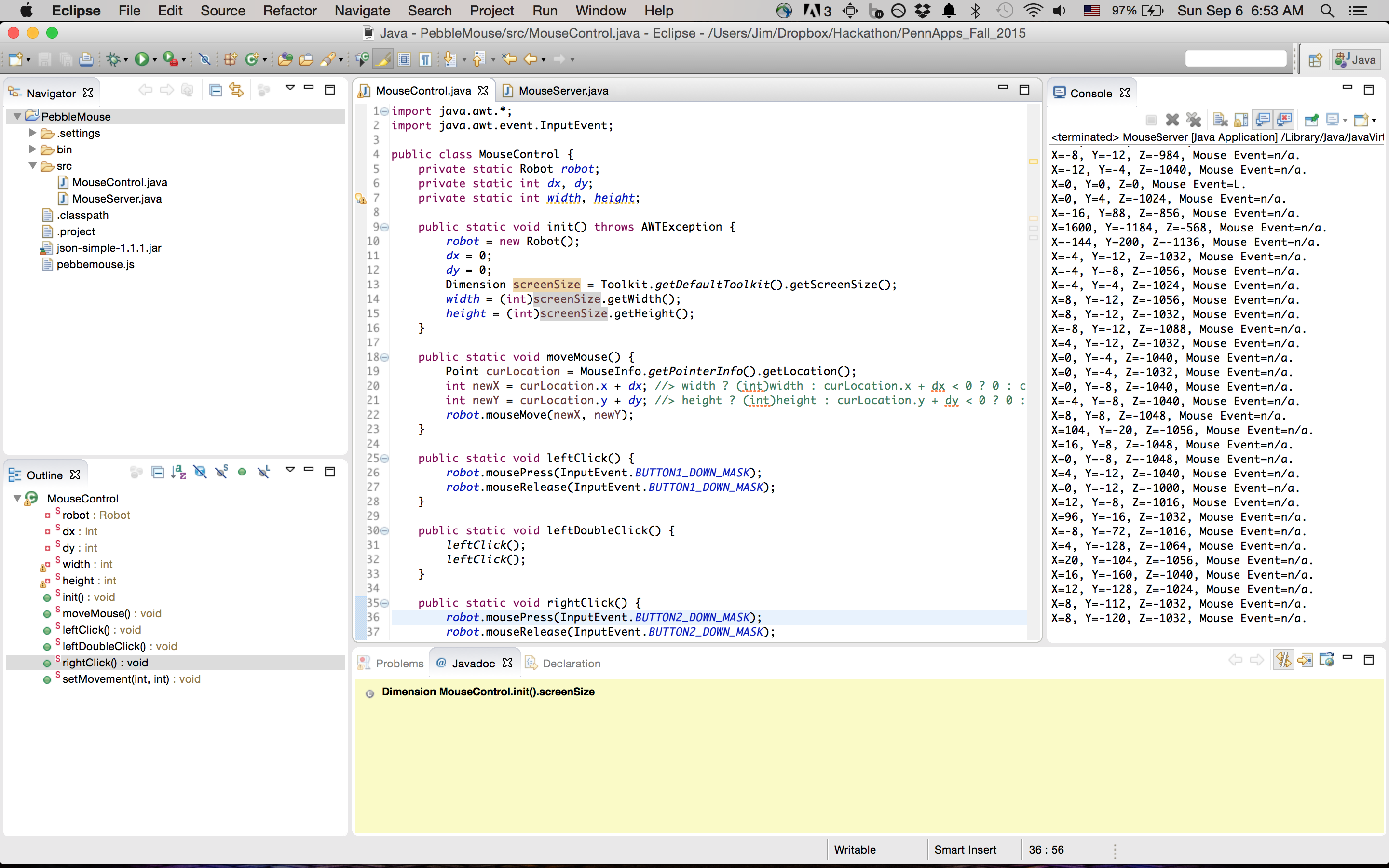The image size is (1389, 868).
Task: Click Open Type folder icon in toolbar
Action: 285,59
